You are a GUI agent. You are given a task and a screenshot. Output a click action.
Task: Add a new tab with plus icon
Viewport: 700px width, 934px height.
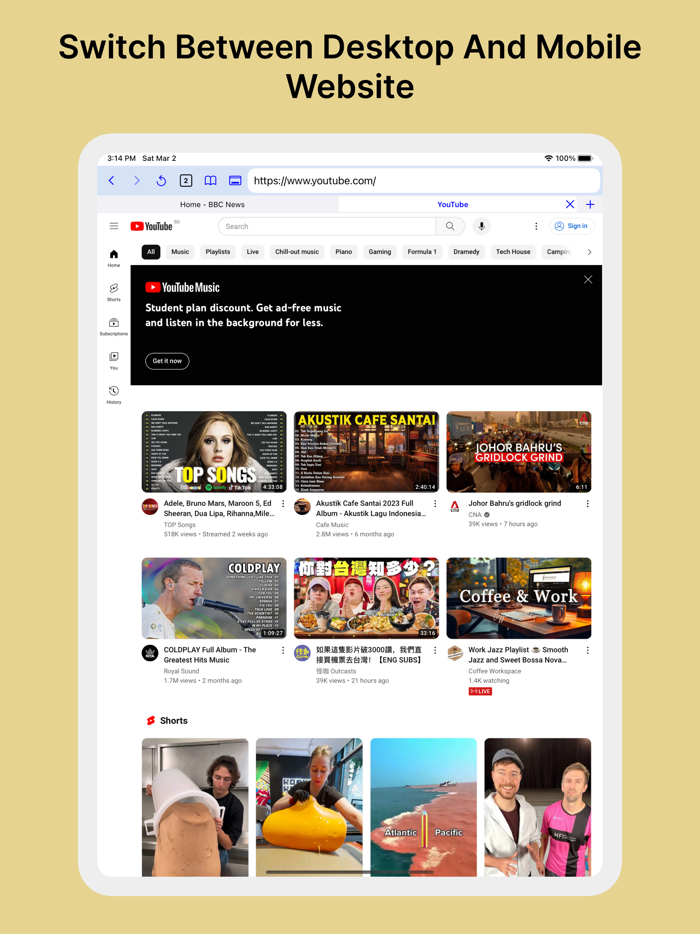590,204
